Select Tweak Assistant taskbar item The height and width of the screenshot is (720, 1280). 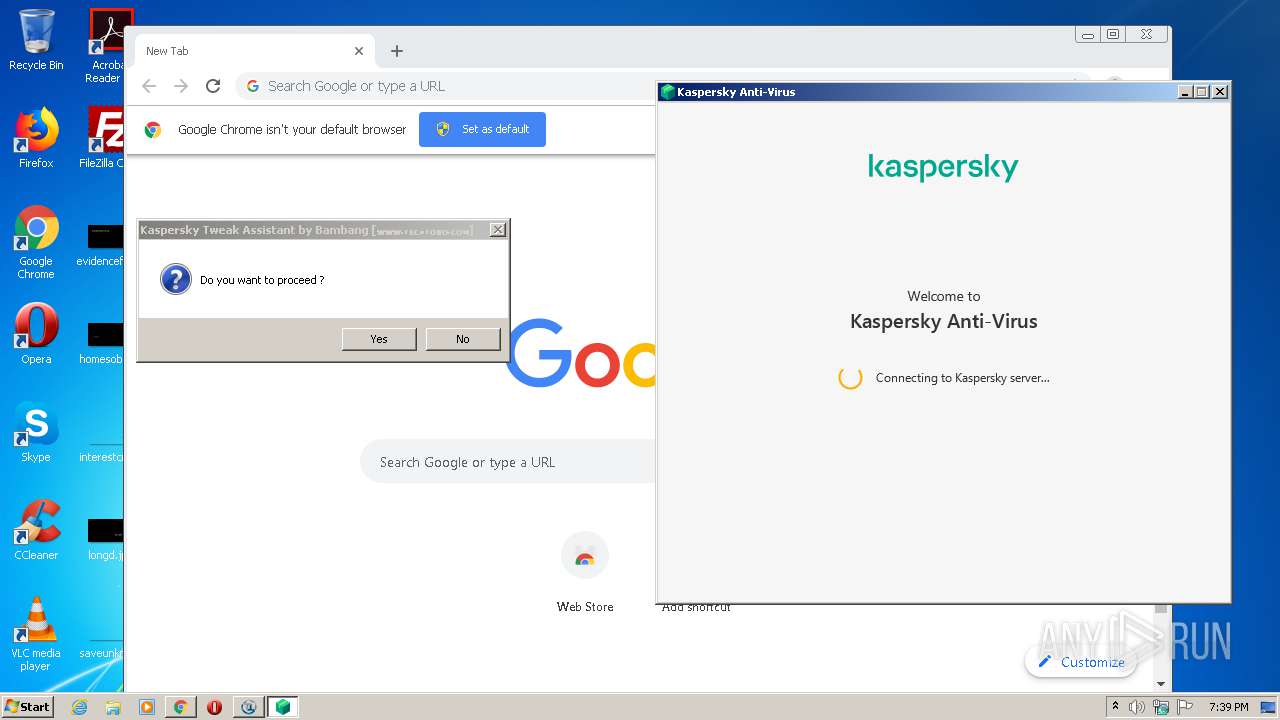248,707
